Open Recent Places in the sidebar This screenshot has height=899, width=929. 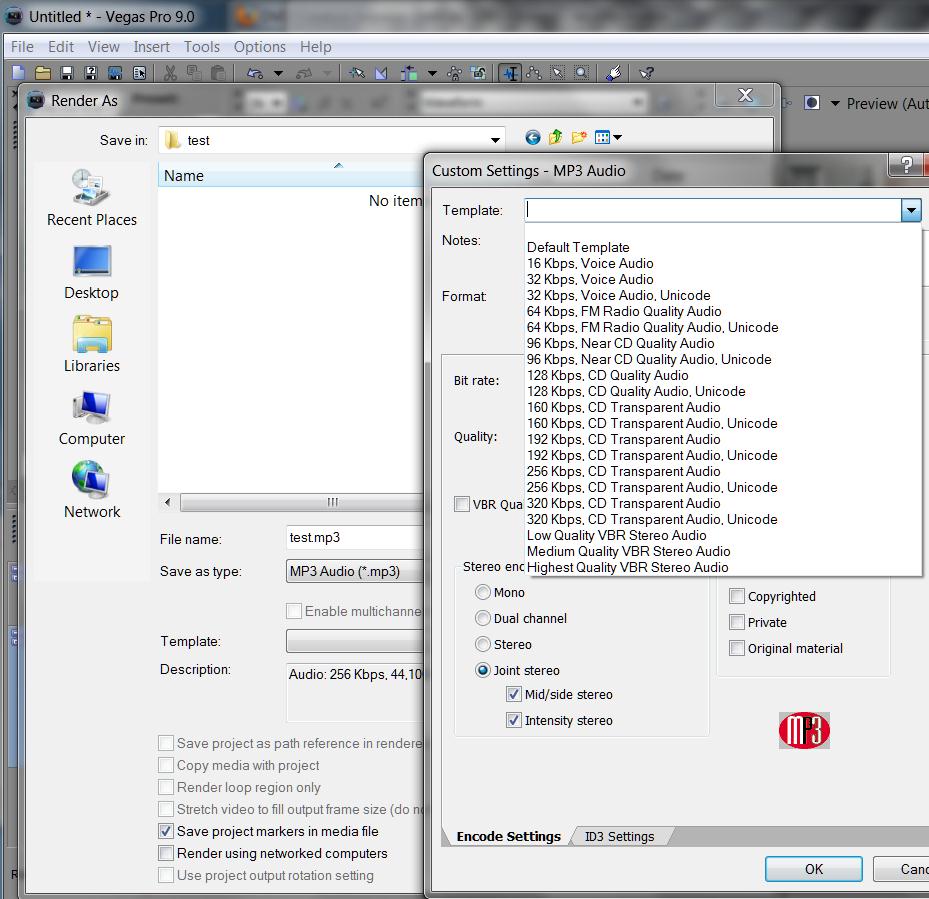92,198
